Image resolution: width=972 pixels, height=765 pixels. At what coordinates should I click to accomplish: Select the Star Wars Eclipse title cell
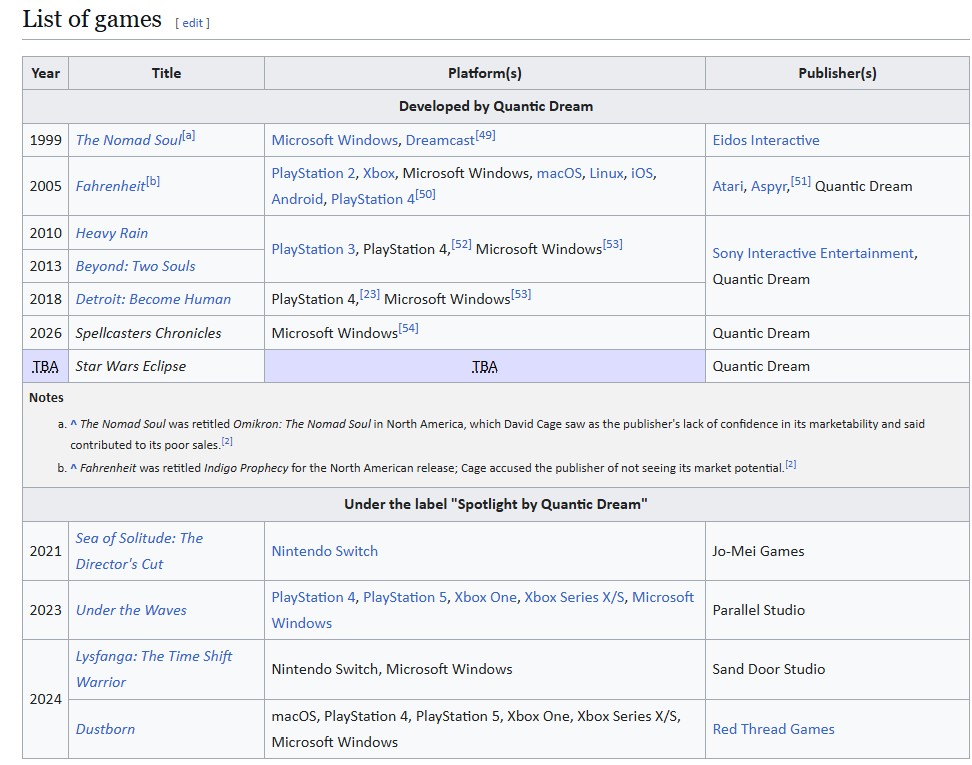[166, 366]
